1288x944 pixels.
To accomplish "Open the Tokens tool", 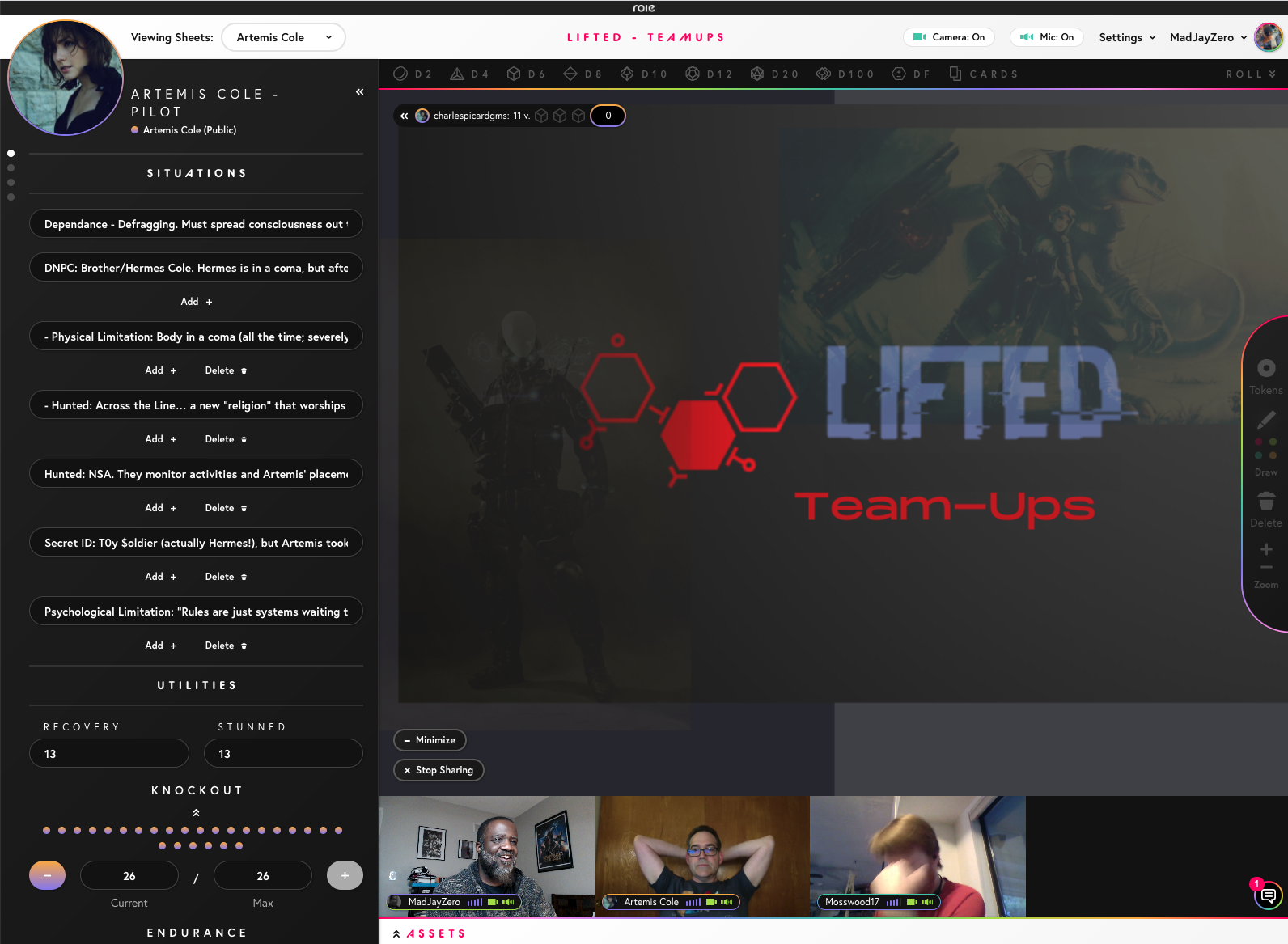I will click(1266, 368).
